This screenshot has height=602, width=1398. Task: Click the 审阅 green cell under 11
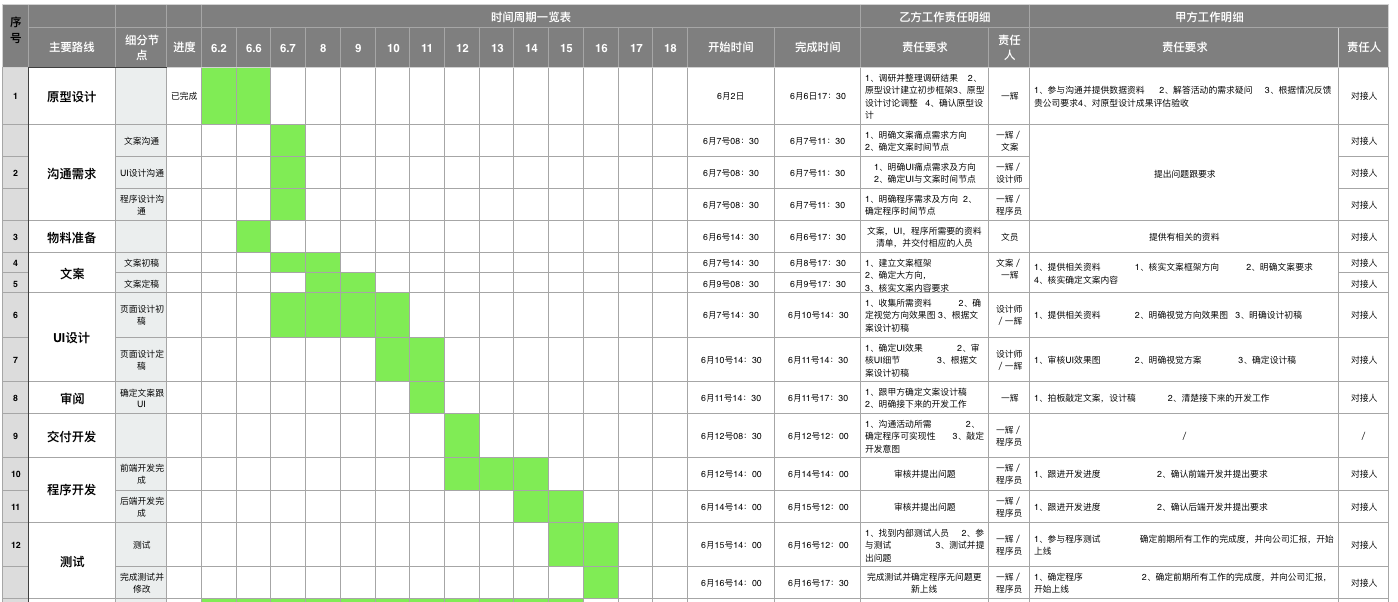point(427,397)
